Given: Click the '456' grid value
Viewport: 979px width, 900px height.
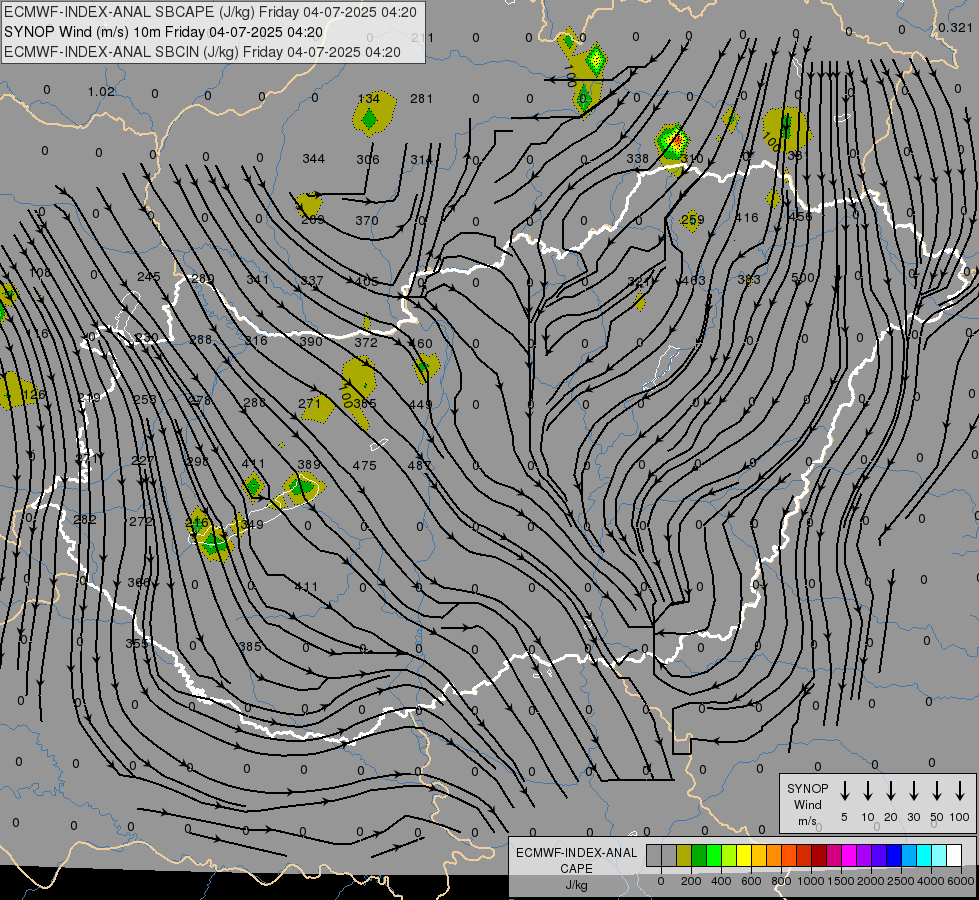Looking at the screenshot, I should pyautogui.click(x=800, y=217).
